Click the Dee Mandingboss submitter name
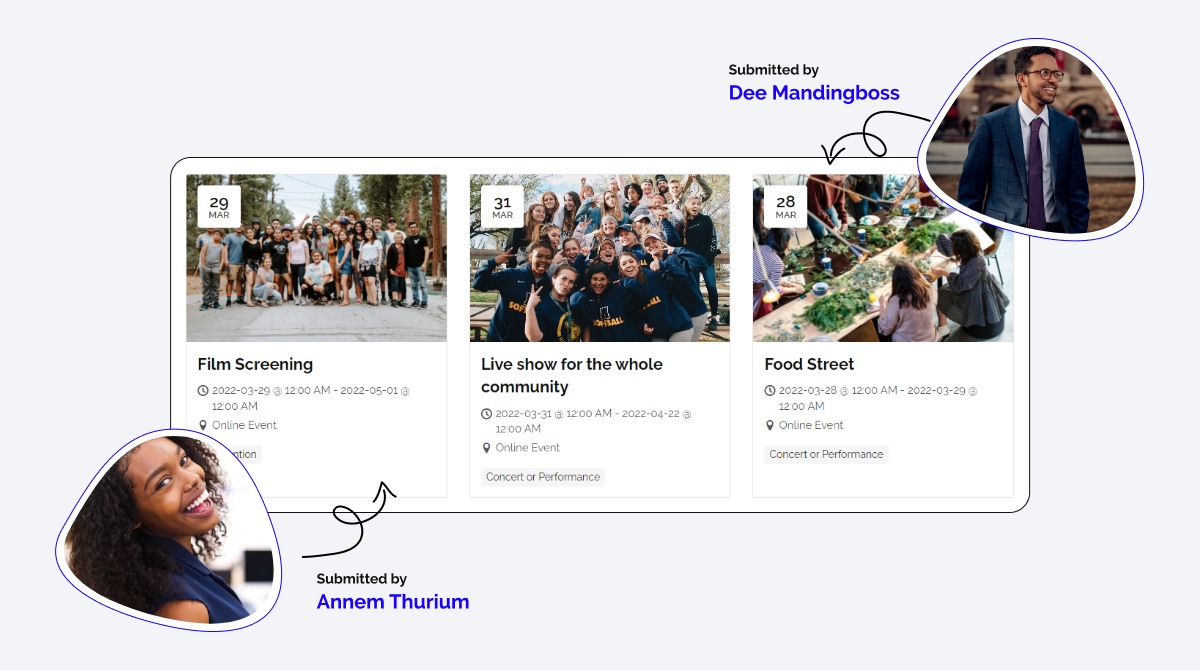 pos(814,93)
